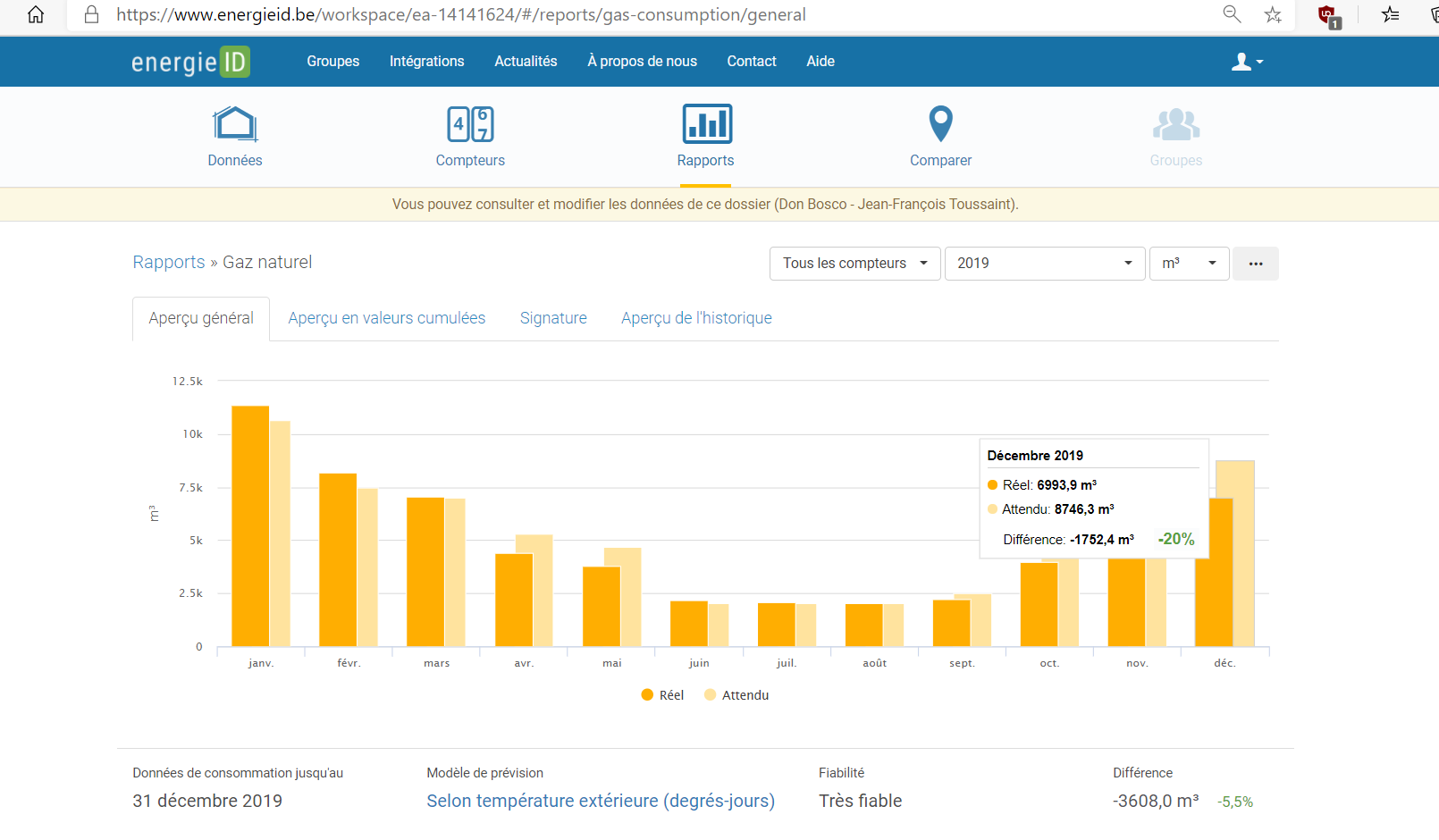The width and height of the screenshot is (1439, 840).
Task: Click the -5,5% difference percentage
Action: click(1235, 802)
